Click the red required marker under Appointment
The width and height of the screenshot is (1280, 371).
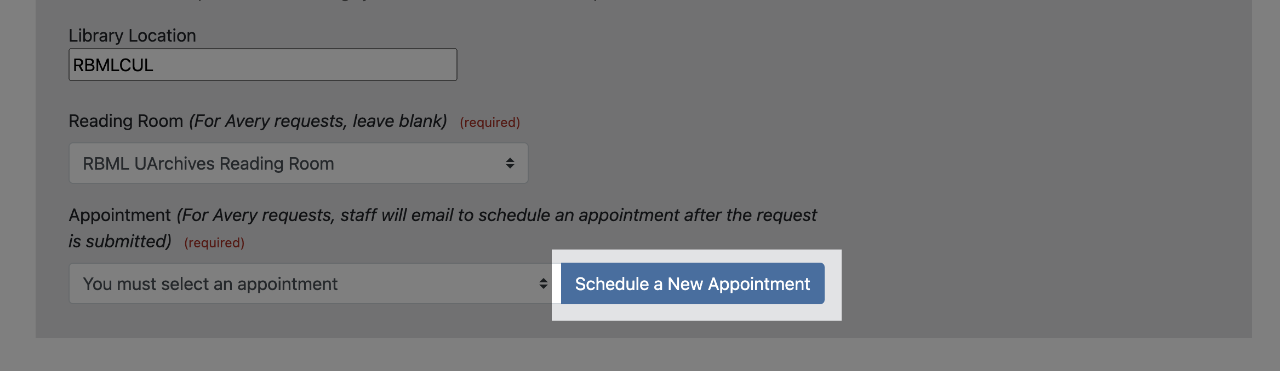coord(214,243)
